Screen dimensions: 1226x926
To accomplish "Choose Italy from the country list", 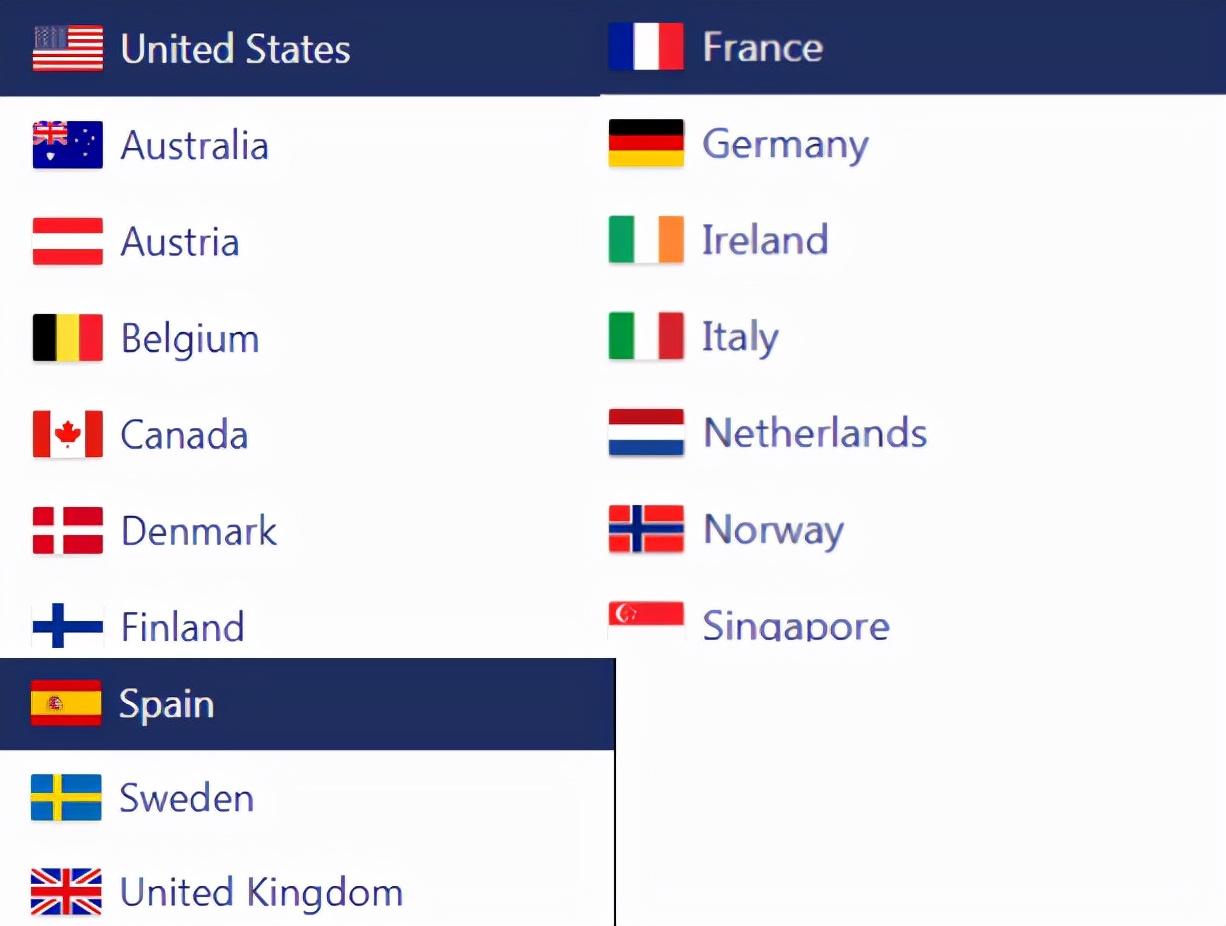I will click(740, 337).
